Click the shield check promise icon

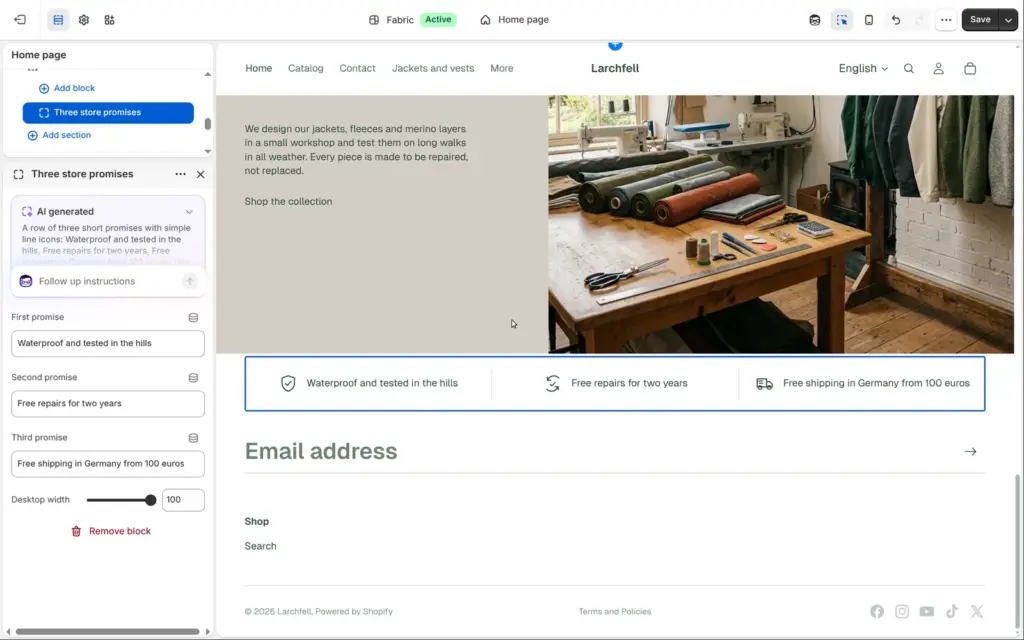coord(288,383)
